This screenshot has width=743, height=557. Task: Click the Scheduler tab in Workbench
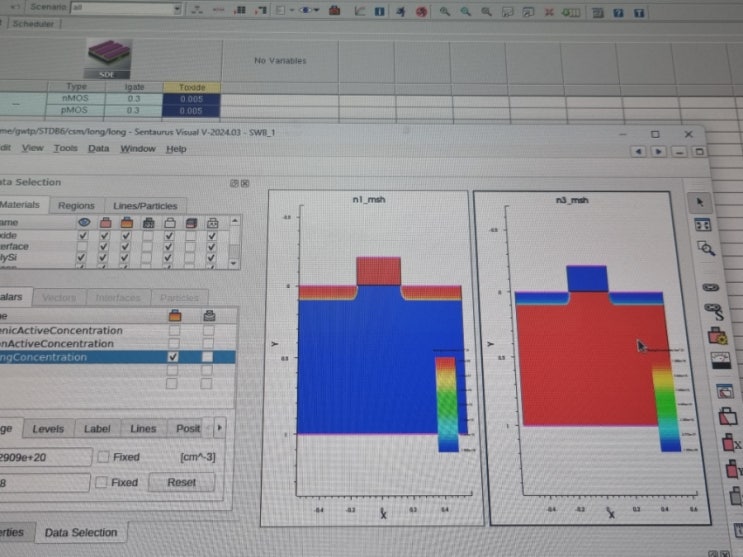tap(33, 24)
